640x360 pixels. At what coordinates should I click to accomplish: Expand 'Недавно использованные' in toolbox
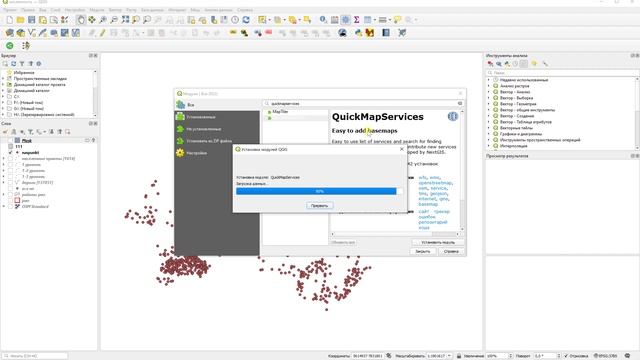pyautogui.click(x=489, y=80)
